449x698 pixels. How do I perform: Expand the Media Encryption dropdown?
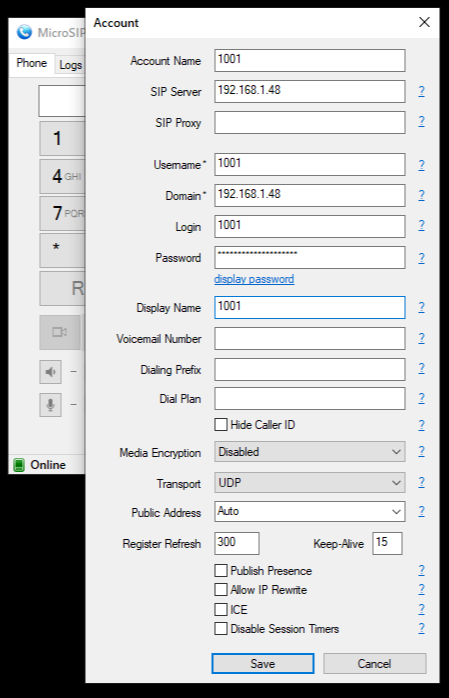(x=310, y=452)
